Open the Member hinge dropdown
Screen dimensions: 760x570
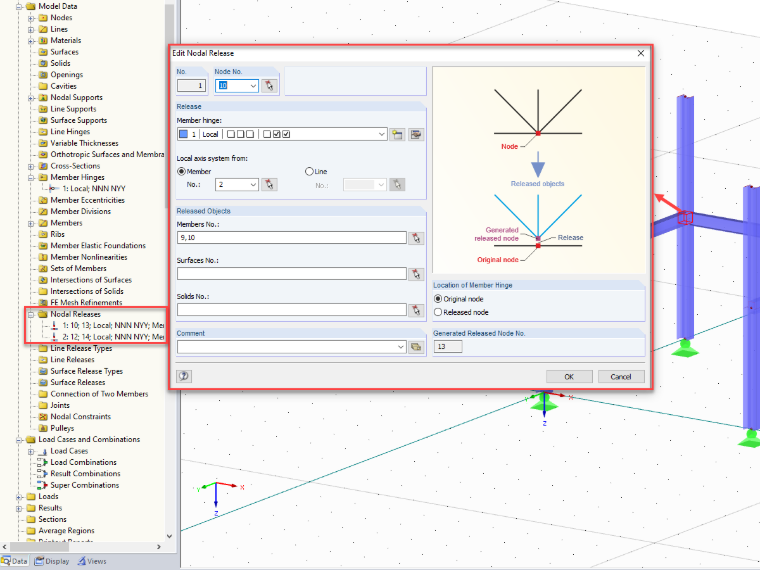pyautogui.click(x=381, y=134)
